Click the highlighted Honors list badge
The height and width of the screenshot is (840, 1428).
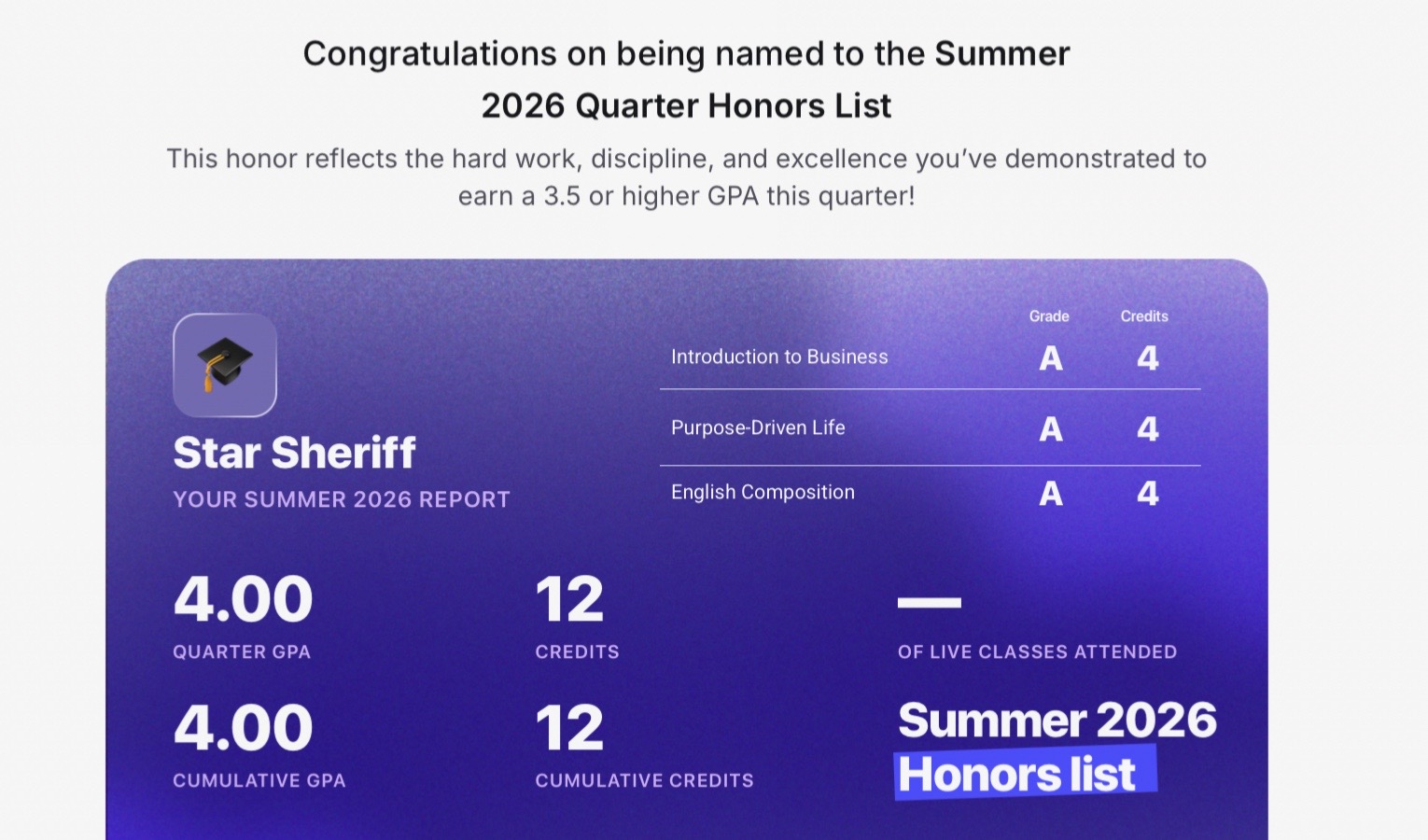tap(1026, 773)
